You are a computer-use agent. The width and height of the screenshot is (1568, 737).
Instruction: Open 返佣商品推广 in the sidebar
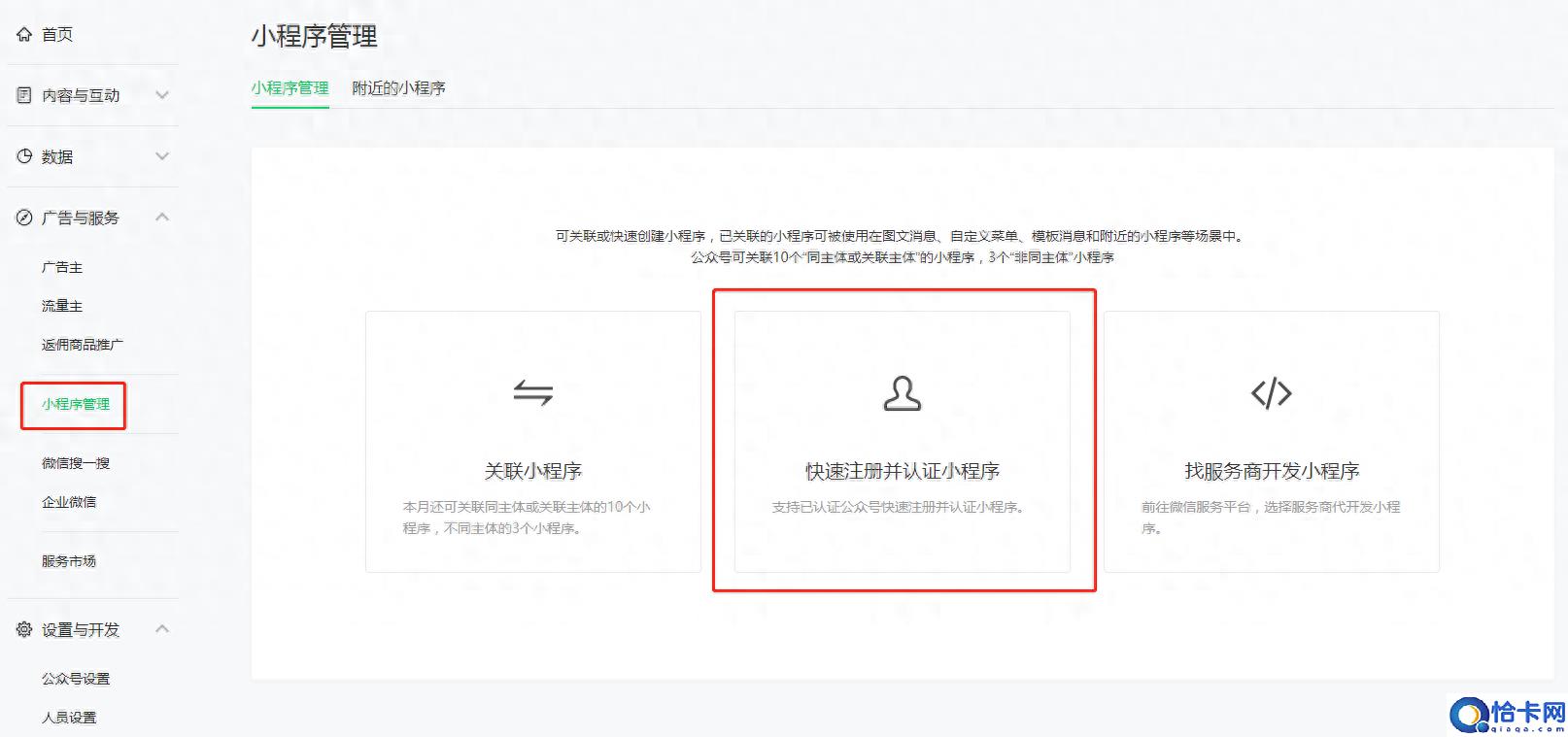tap(83, 345)
